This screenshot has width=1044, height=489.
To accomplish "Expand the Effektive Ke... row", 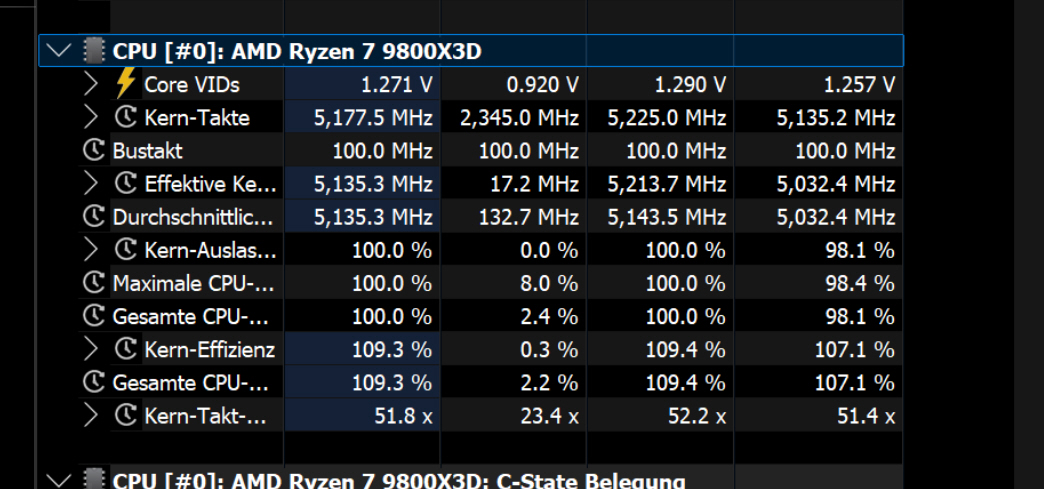I will tap(91, 183).
